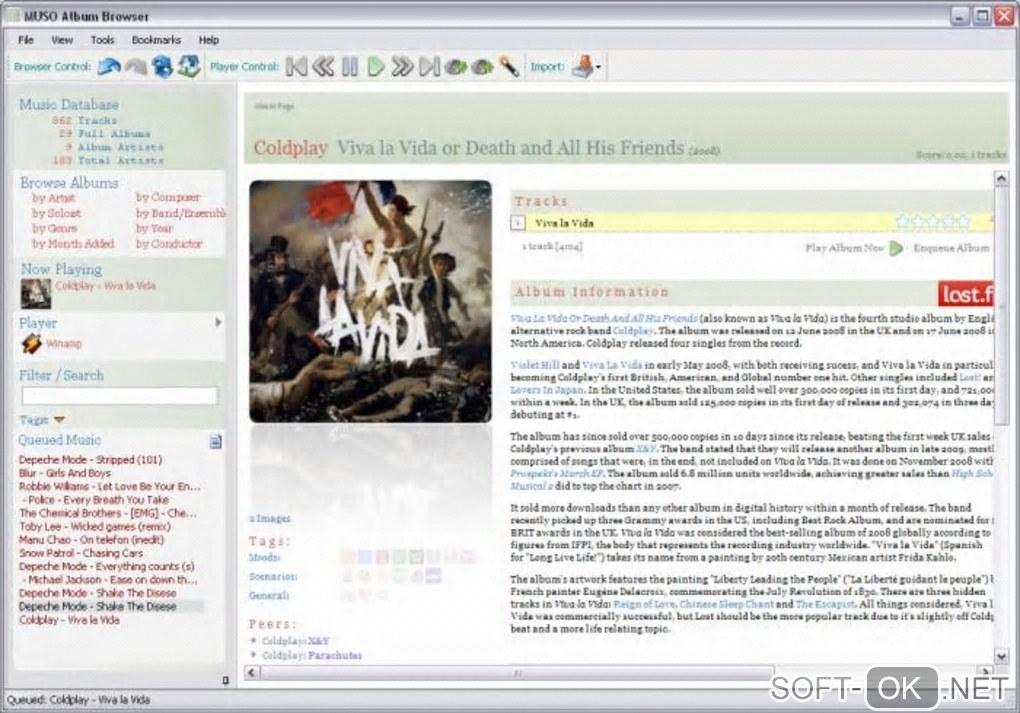This screenshot has width=1020, height=713.
Task: Browse albums by Soloist
Action: (x=57, y=213)
